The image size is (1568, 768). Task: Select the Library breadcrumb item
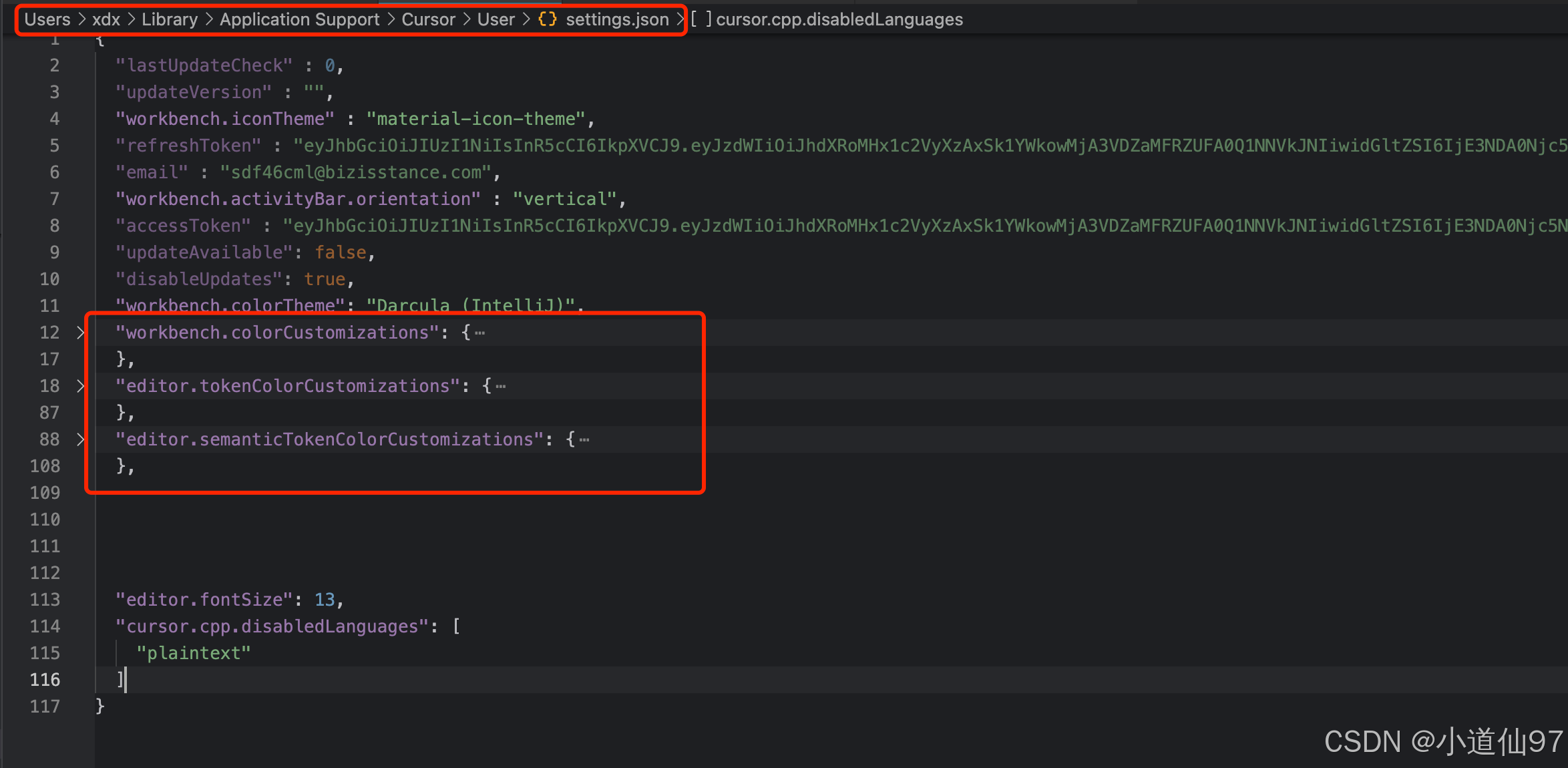[169, 19]
